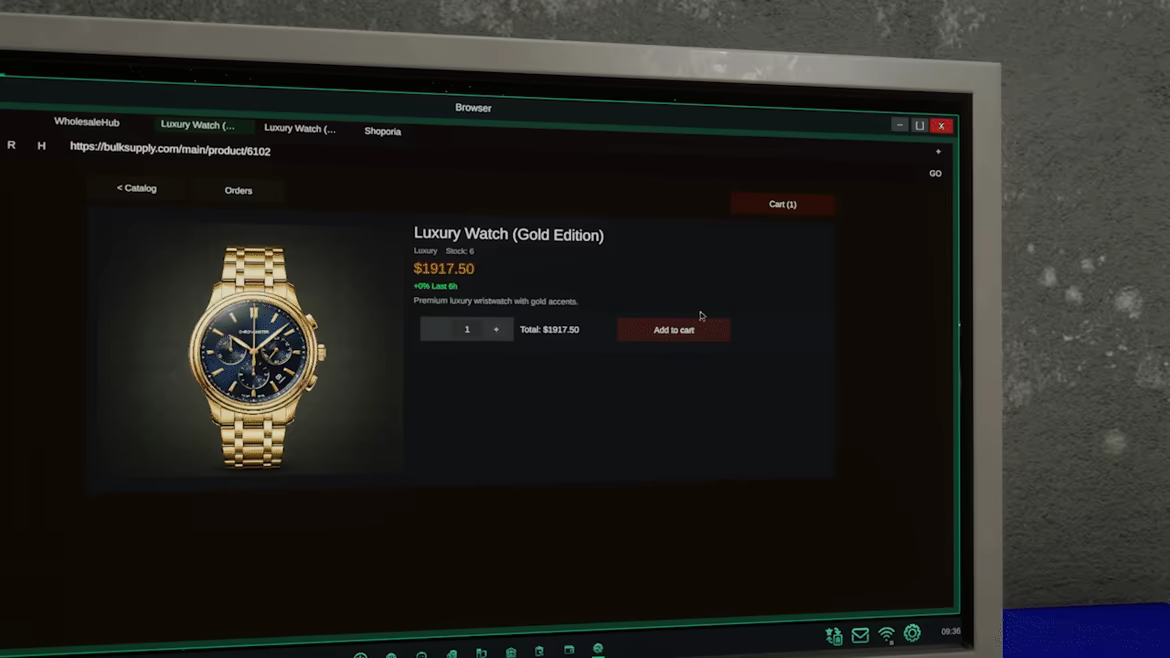Open the settings gear in the taskbar
The width and height of the screenshot is (1170, 658).
point(912,633)
